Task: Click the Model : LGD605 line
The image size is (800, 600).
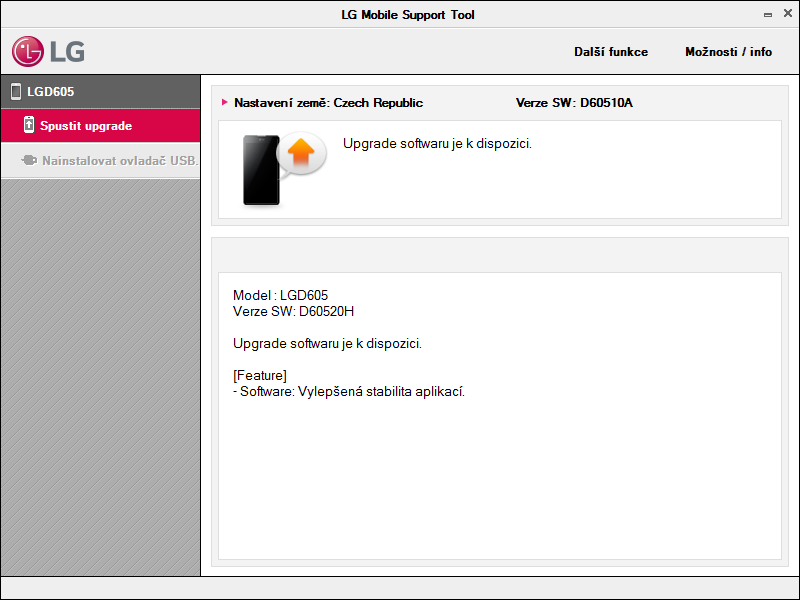Action: (280, 295)
